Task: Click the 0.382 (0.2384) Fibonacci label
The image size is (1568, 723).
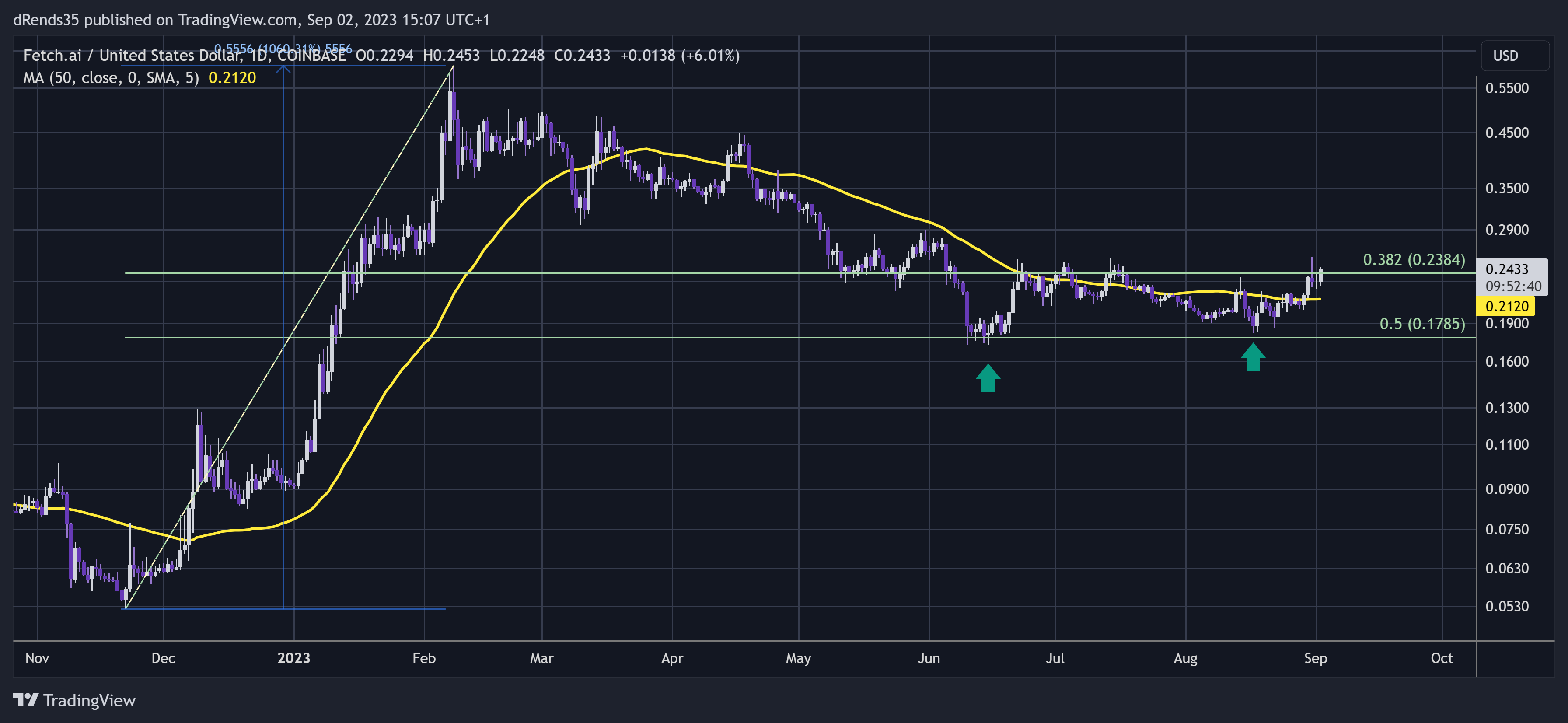Action: tap(1414, 260)
